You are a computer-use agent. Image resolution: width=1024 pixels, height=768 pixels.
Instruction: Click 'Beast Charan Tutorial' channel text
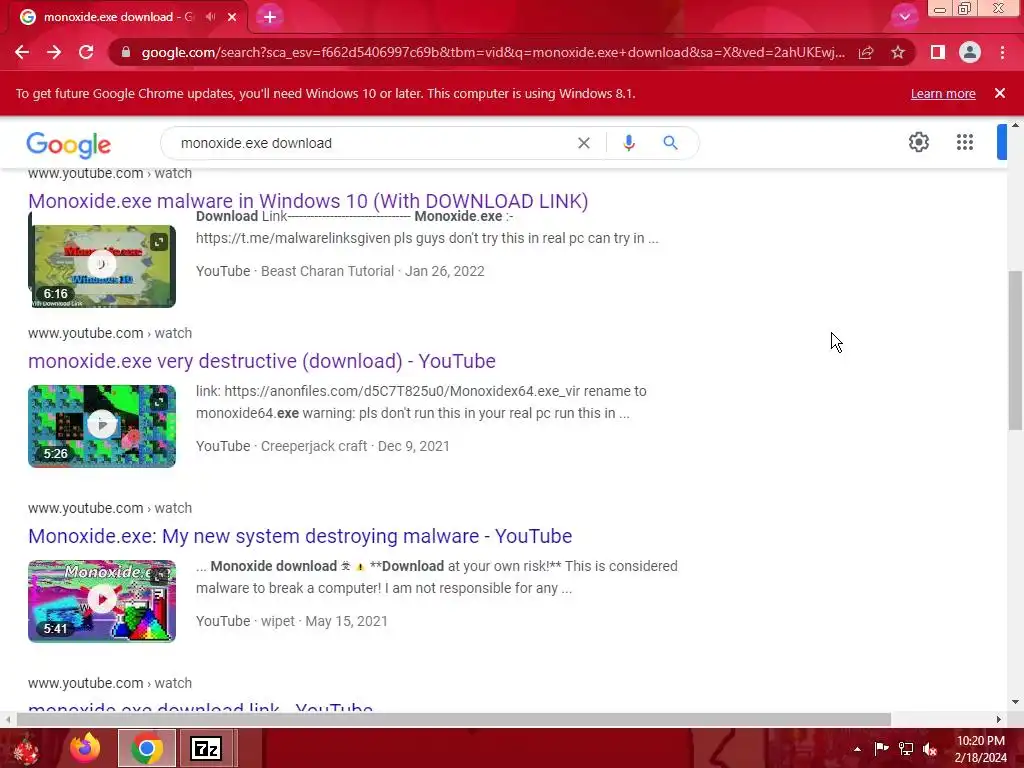[x=327, y=271]
